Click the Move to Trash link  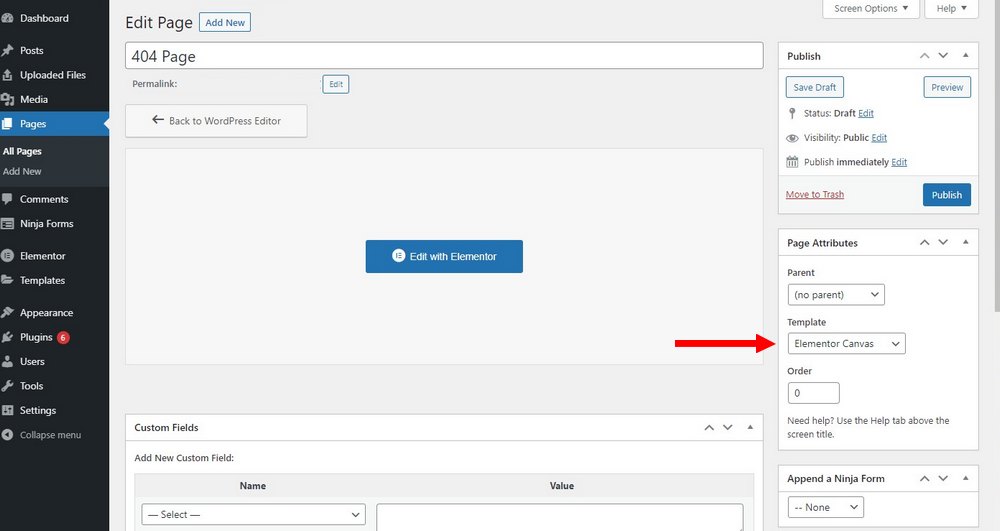point(814,195)
